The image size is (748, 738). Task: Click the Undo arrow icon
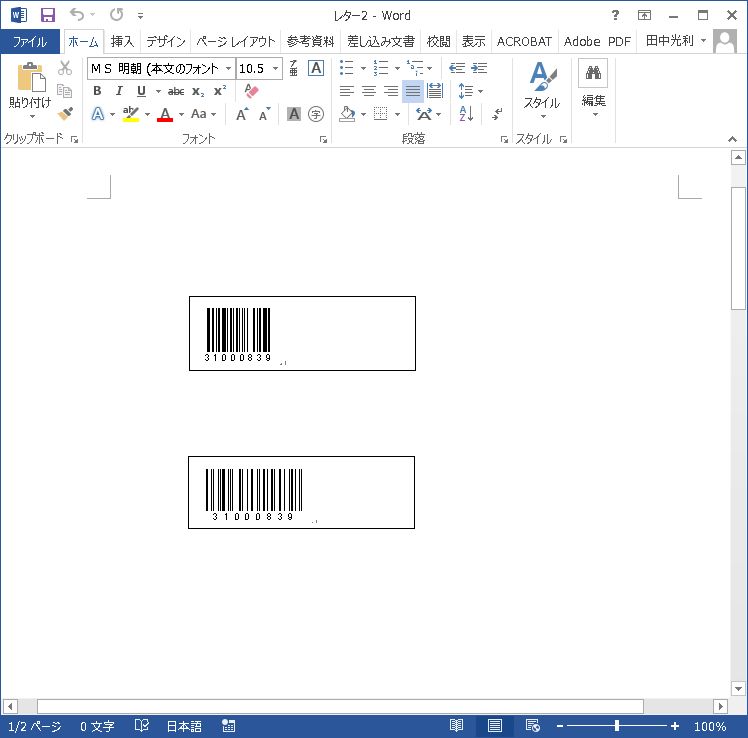pos(77,15)
